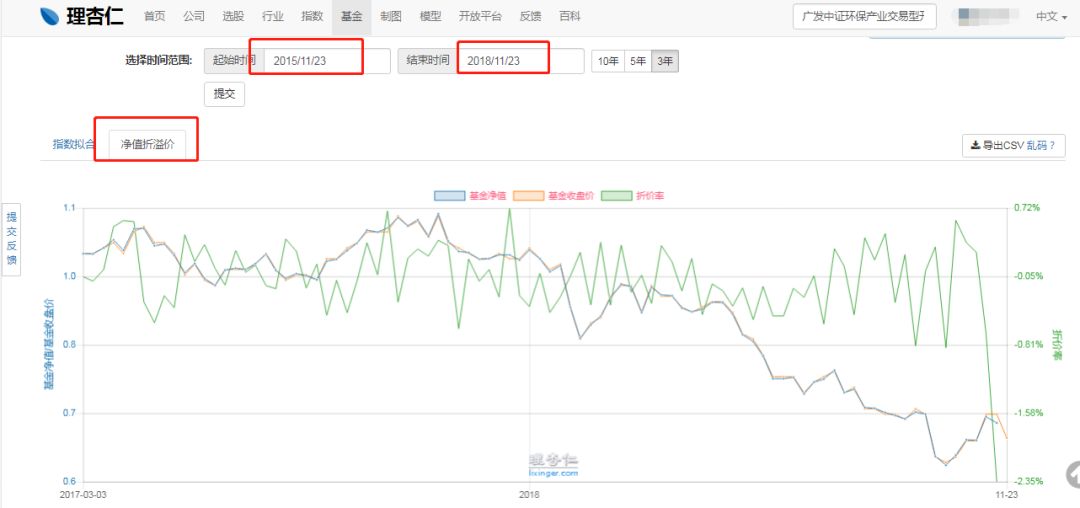Click the blurred user account name
1080x508 pixels.
click(988, 17)
